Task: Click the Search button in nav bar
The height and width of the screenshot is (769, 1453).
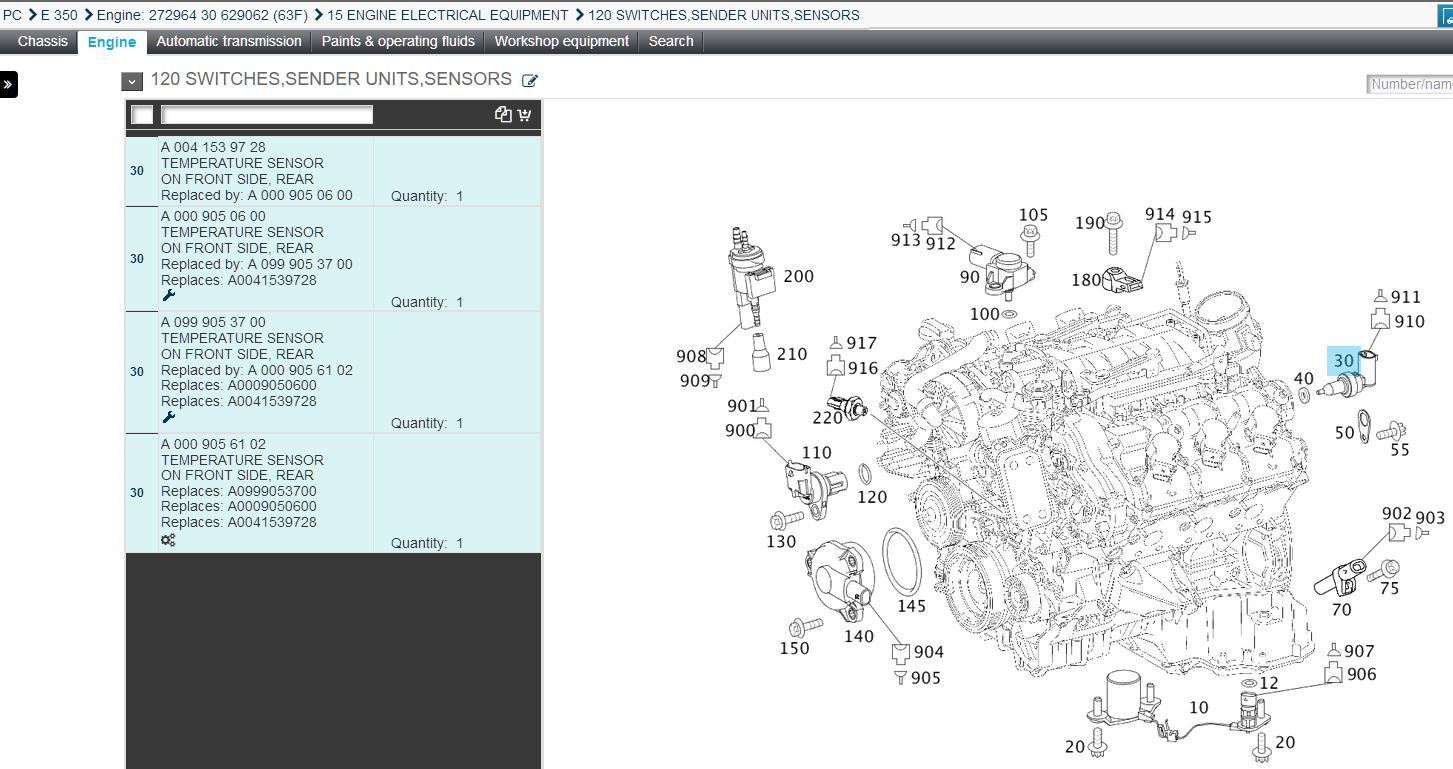Action: pyautogui.click(x=671, y=41)
